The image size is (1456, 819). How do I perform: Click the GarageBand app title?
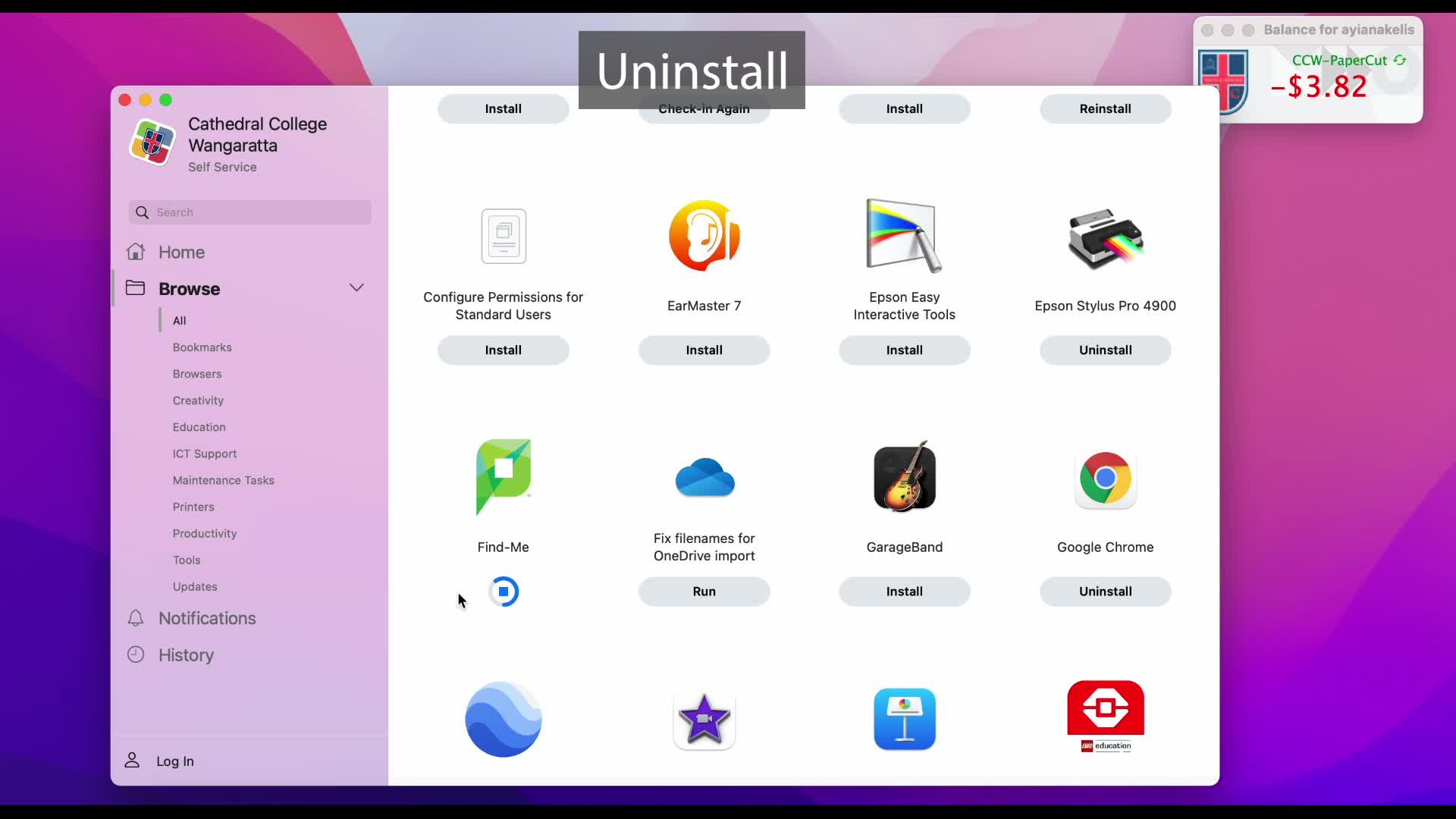[x=904, y=547]
